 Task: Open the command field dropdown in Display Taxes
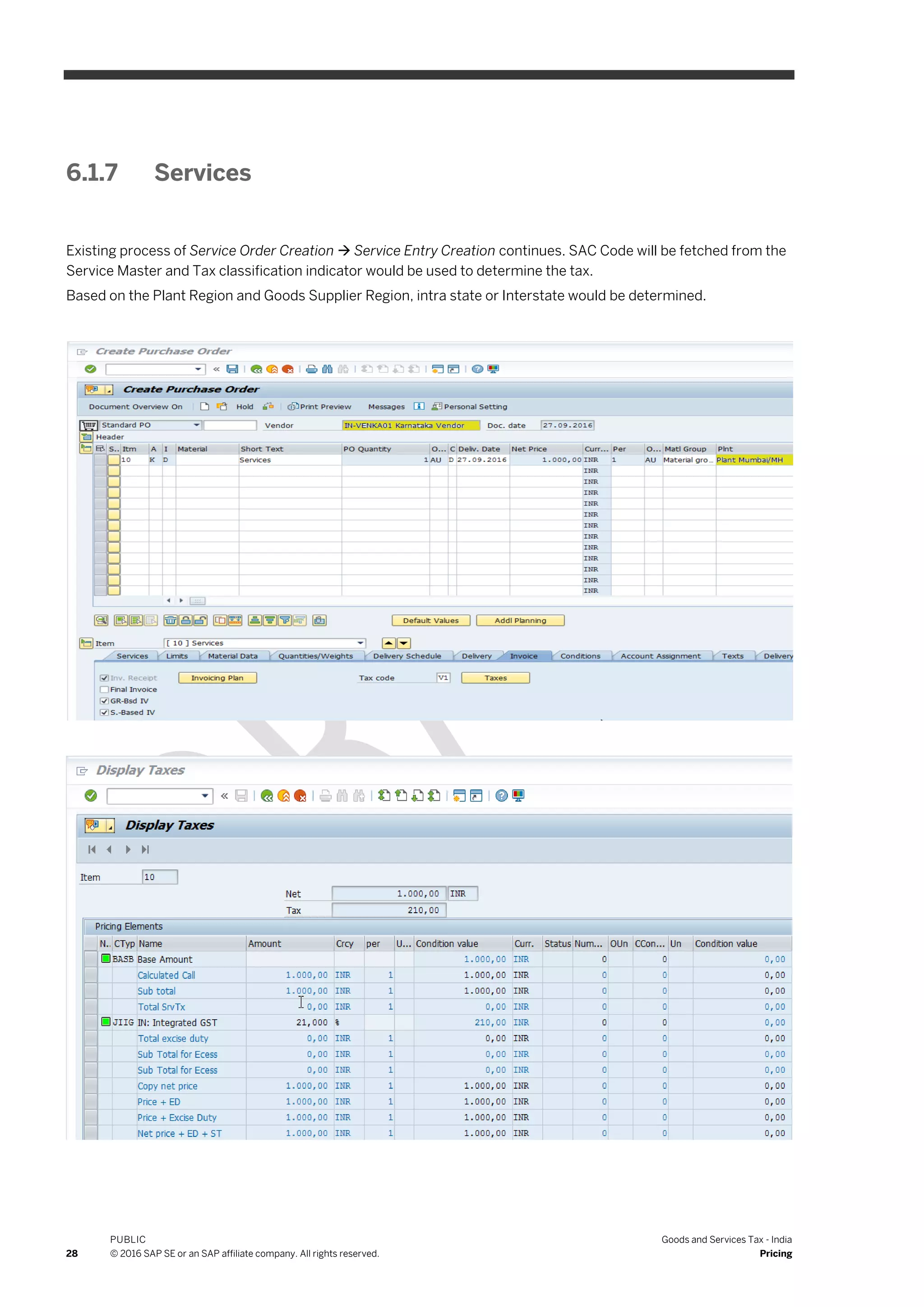205,796
